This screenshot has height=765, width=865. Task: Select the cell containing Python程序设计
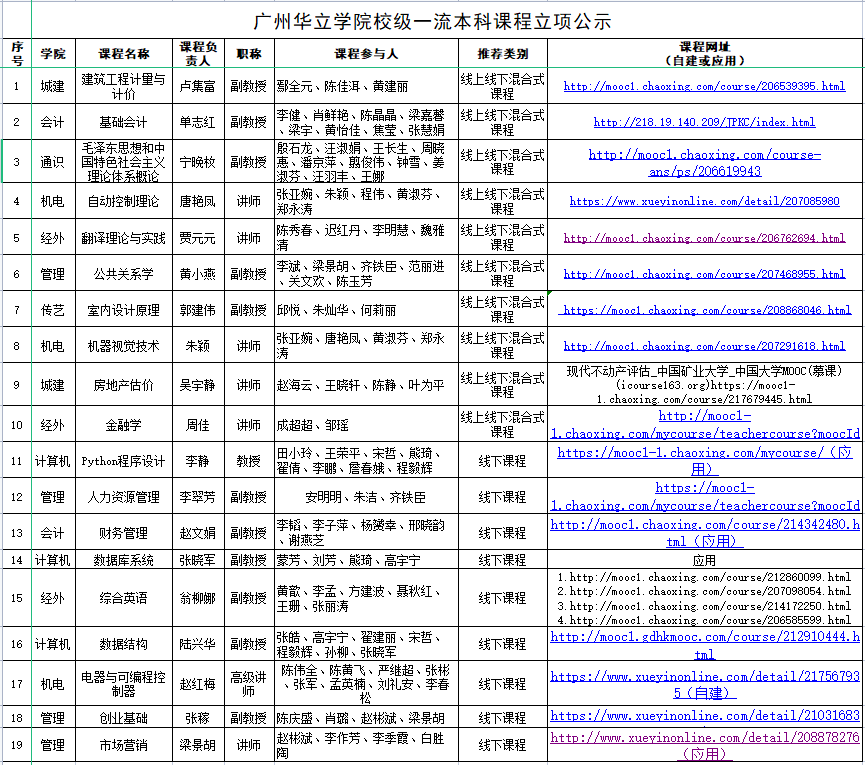point(124,462)
